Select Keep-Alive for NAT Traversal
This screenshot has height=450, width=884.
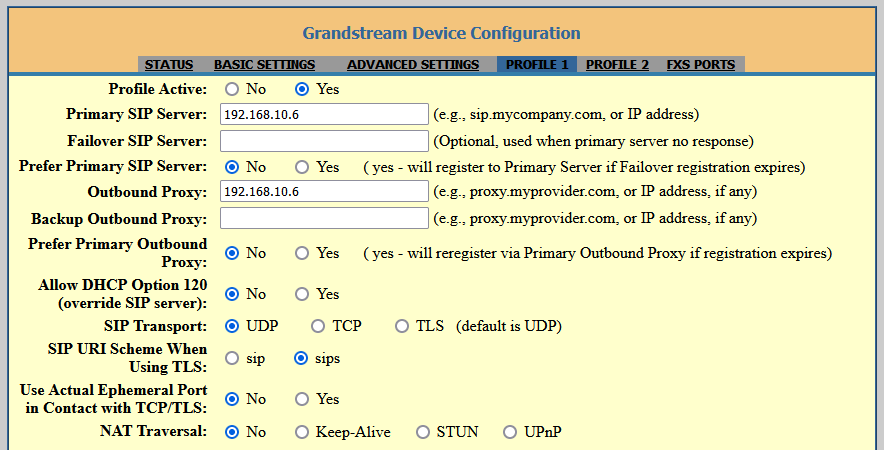(x=302, y=432)
